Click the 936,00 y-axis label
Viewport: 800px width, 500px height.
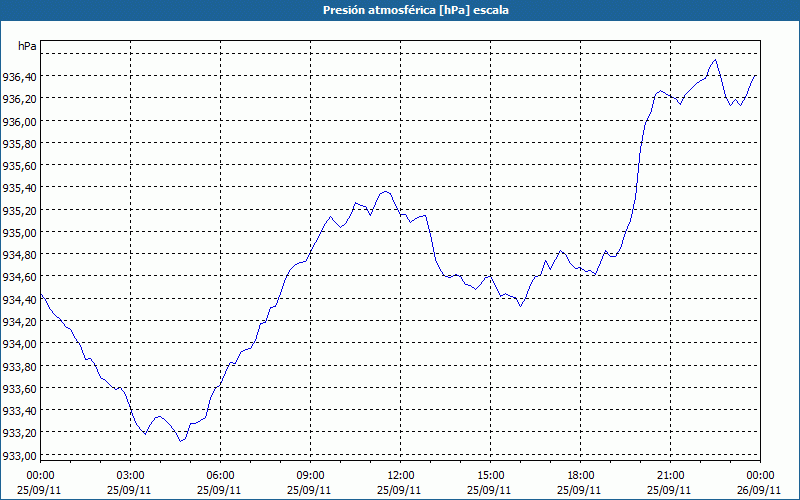[x=19, y=121]
